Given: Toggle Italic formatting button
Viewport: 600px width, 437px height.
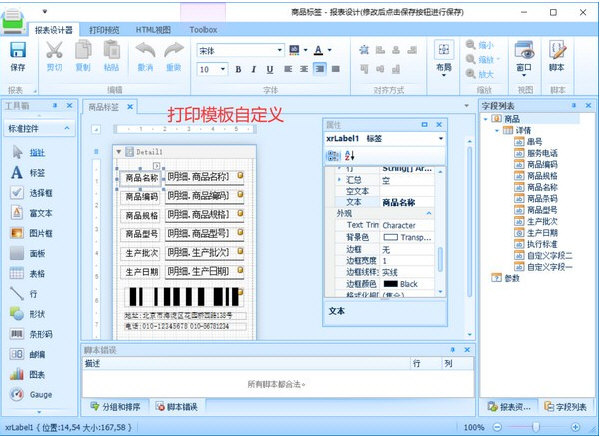Looking at the screenshot, I should click(254, 69).
